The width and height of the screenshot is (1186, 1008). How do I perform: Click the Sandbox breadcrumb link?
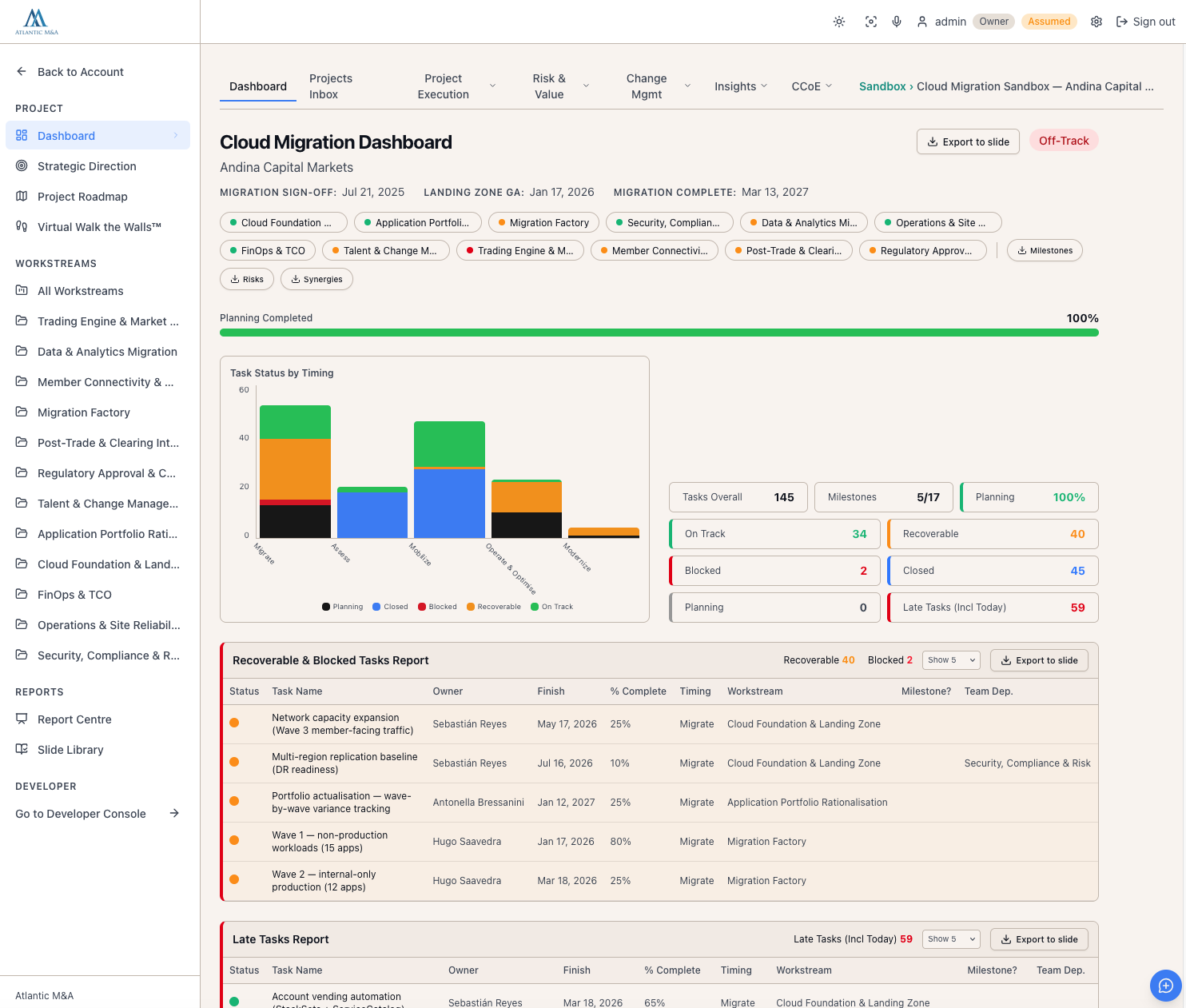coord(882,86)
